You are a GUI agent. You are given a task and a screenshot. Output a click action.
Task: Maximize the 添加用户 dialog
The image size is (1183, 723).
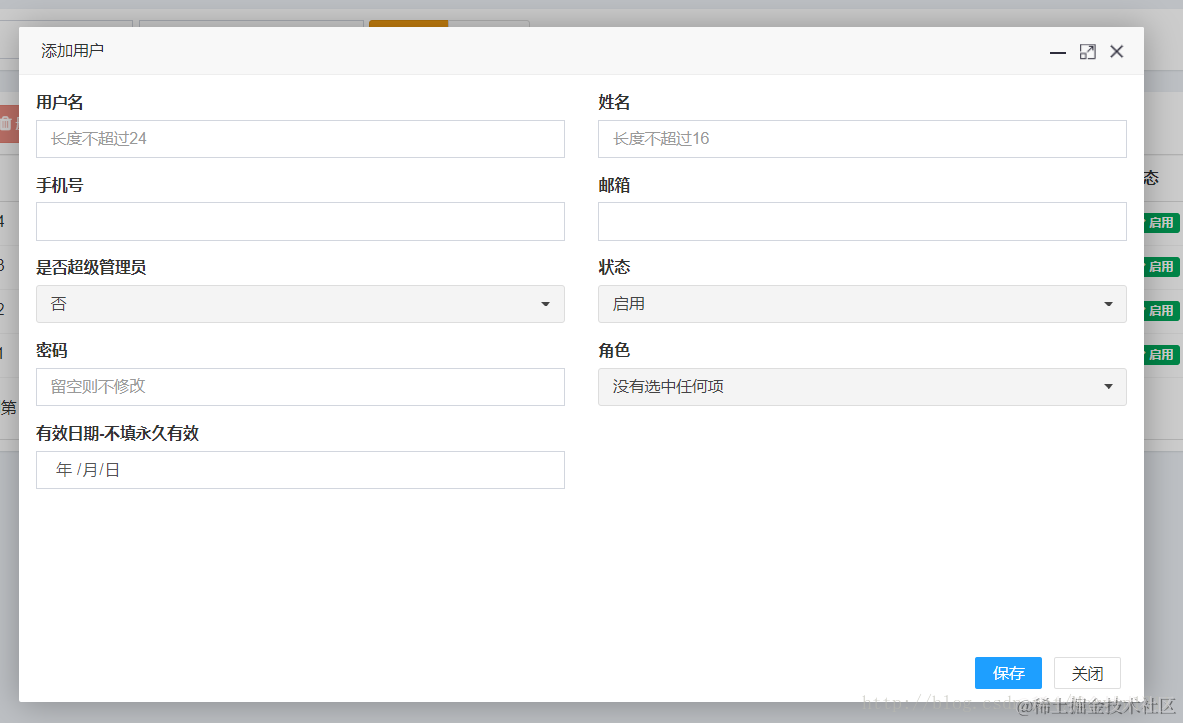tap(1087, 52)
